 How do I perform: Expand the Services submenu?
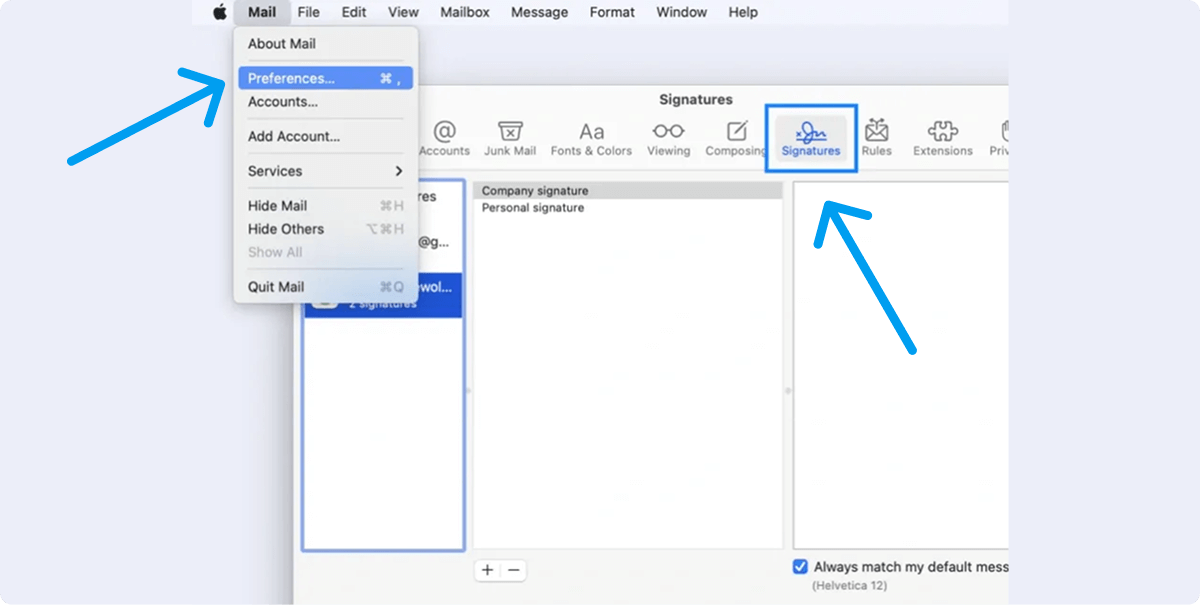pyautogui.click(x=275, y=171)
